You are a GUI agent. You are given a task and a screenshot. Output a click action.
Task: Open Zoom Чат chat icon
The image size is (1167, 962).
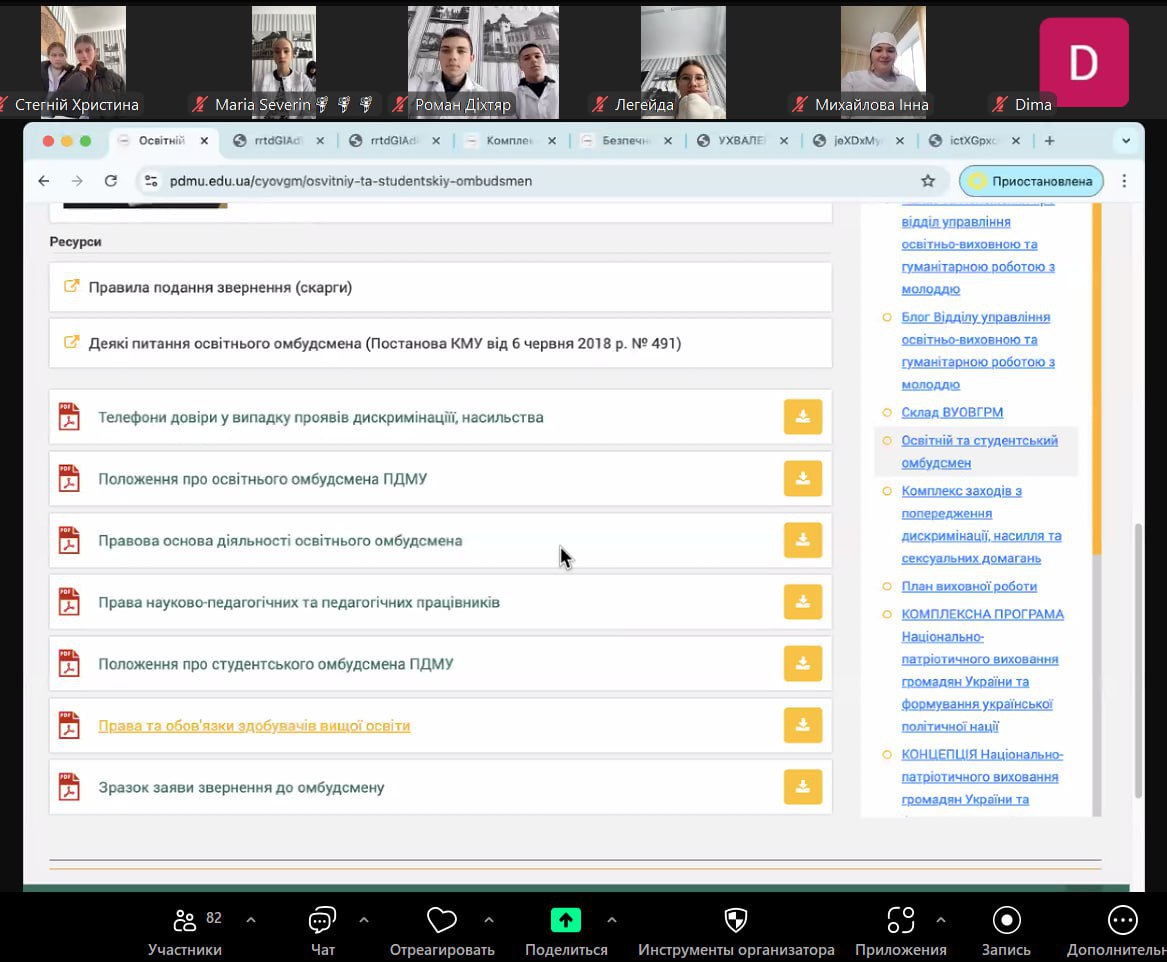pos(322,920)
